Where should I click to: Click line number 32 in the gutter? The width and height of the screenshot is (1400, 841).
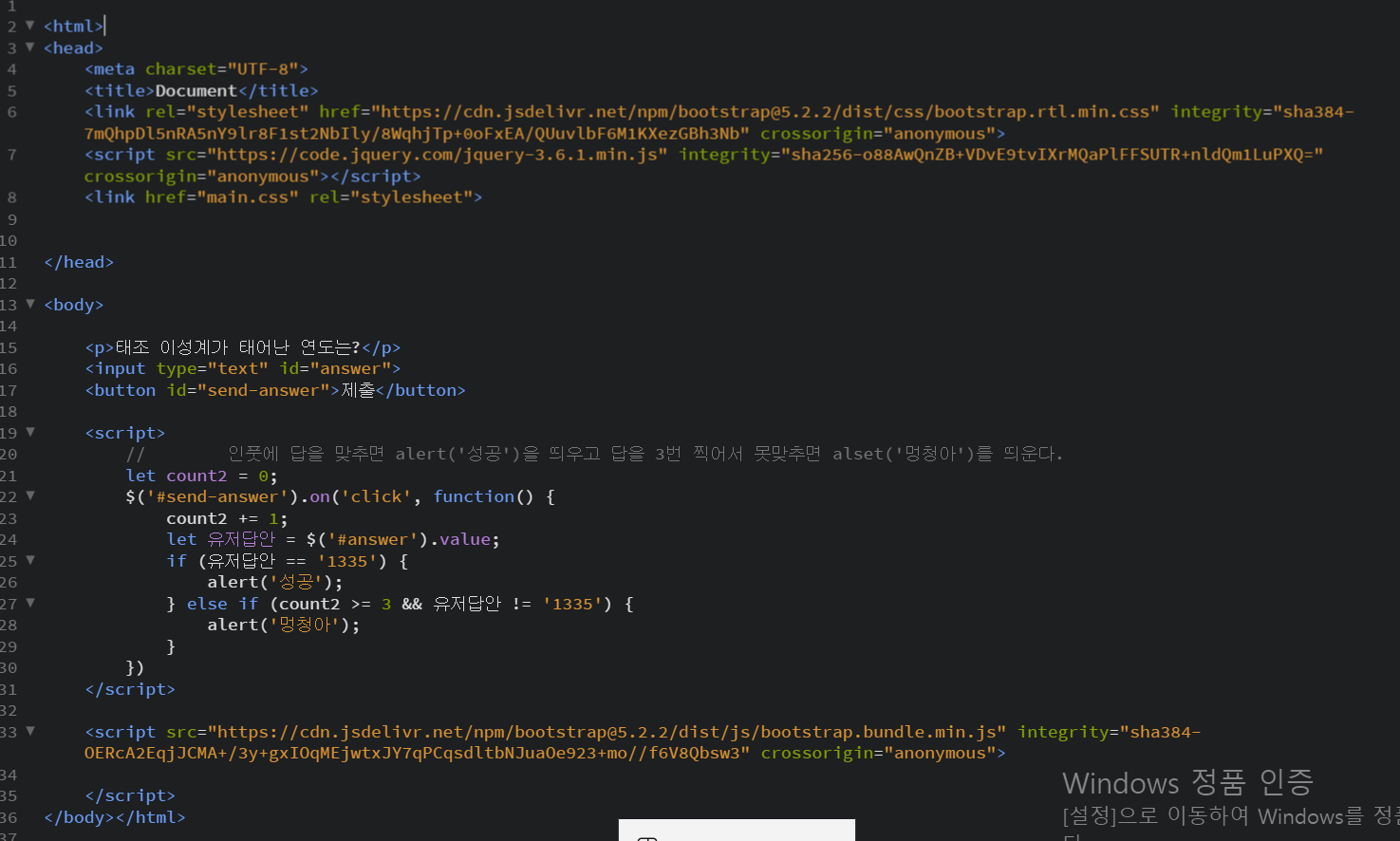click(9, 710)
